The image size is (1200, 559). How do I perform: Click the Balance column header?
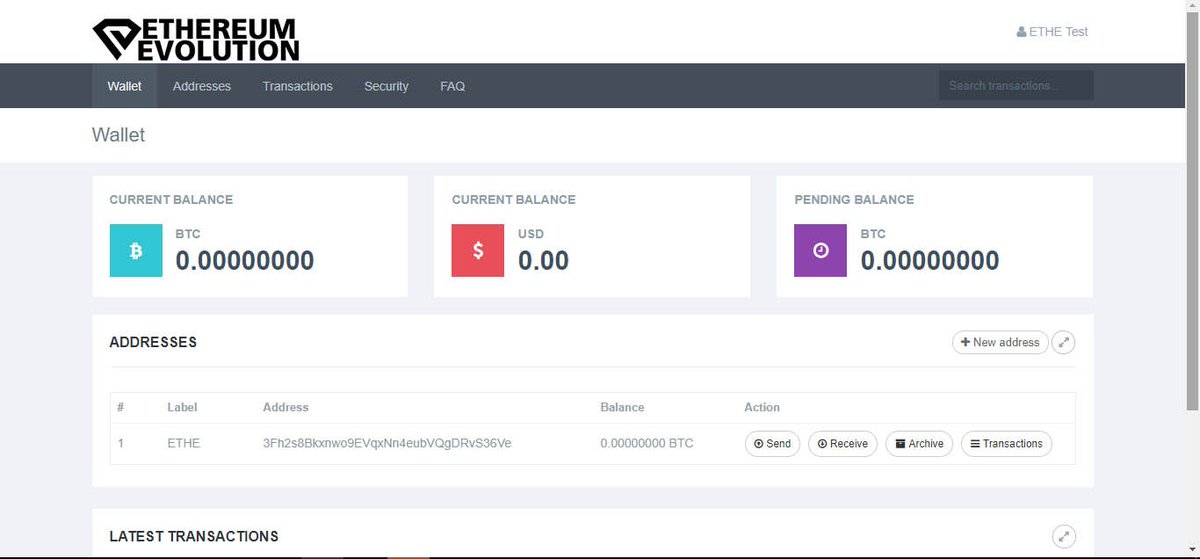coord(622,407)
